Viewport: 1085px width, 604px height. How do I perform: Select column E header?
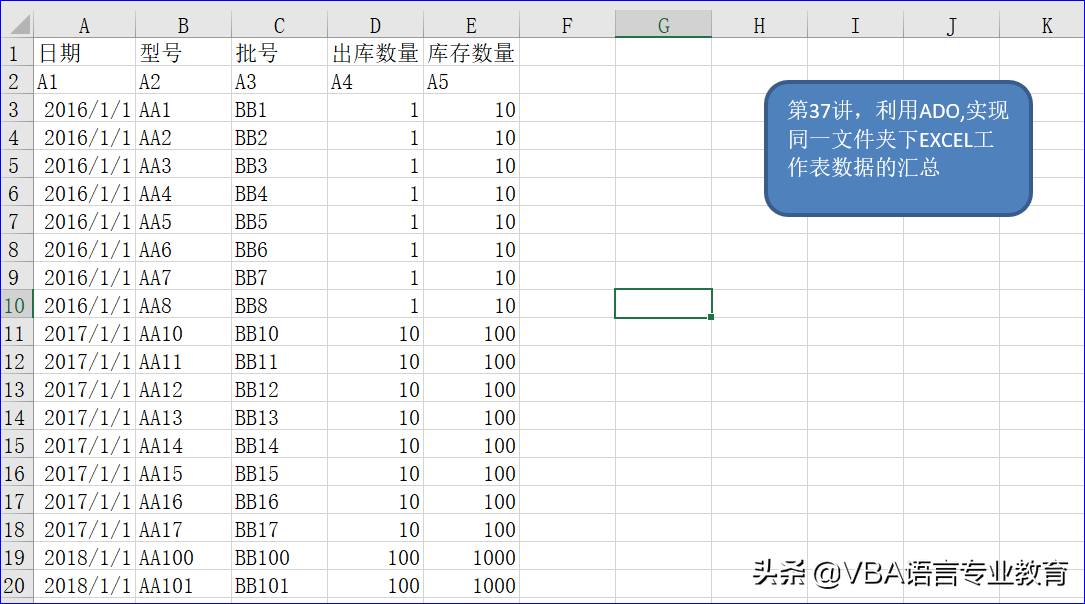tap(471, 26)
